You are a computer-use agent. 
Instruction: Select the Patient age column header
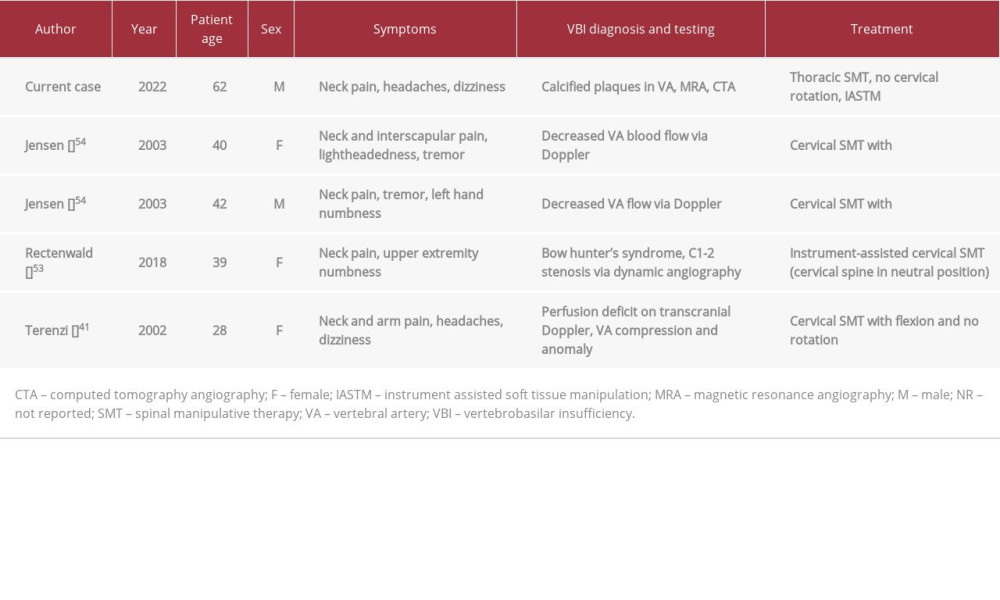click(x=212, y=29)
